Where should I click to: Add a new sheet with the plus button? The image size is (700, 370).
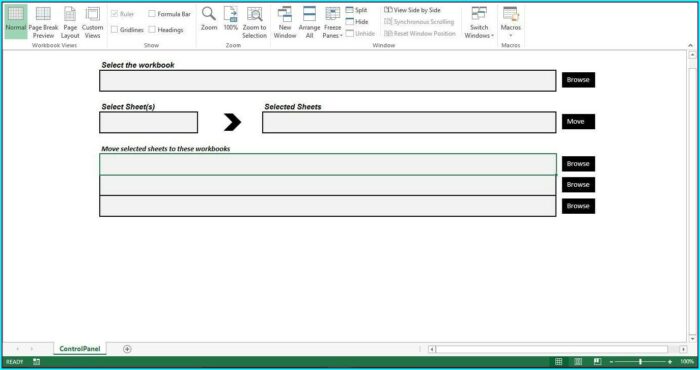pyautogui.click(x=127, y=349)
